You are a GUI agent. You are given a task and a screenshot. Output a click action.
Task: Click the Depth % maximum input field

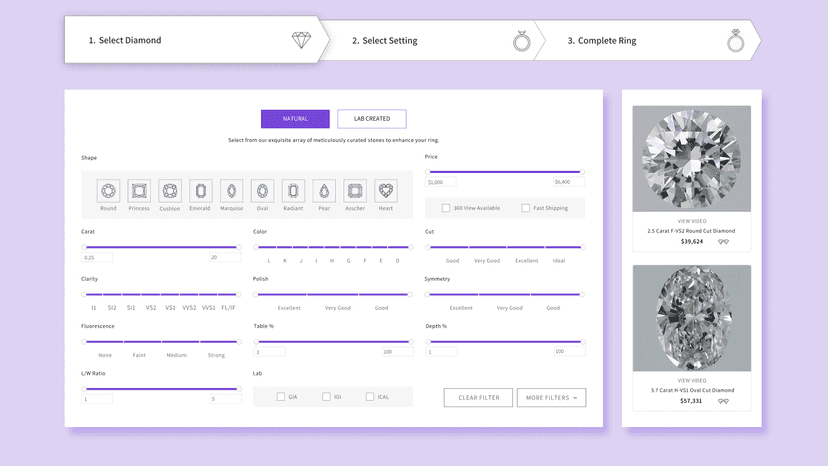569,351
